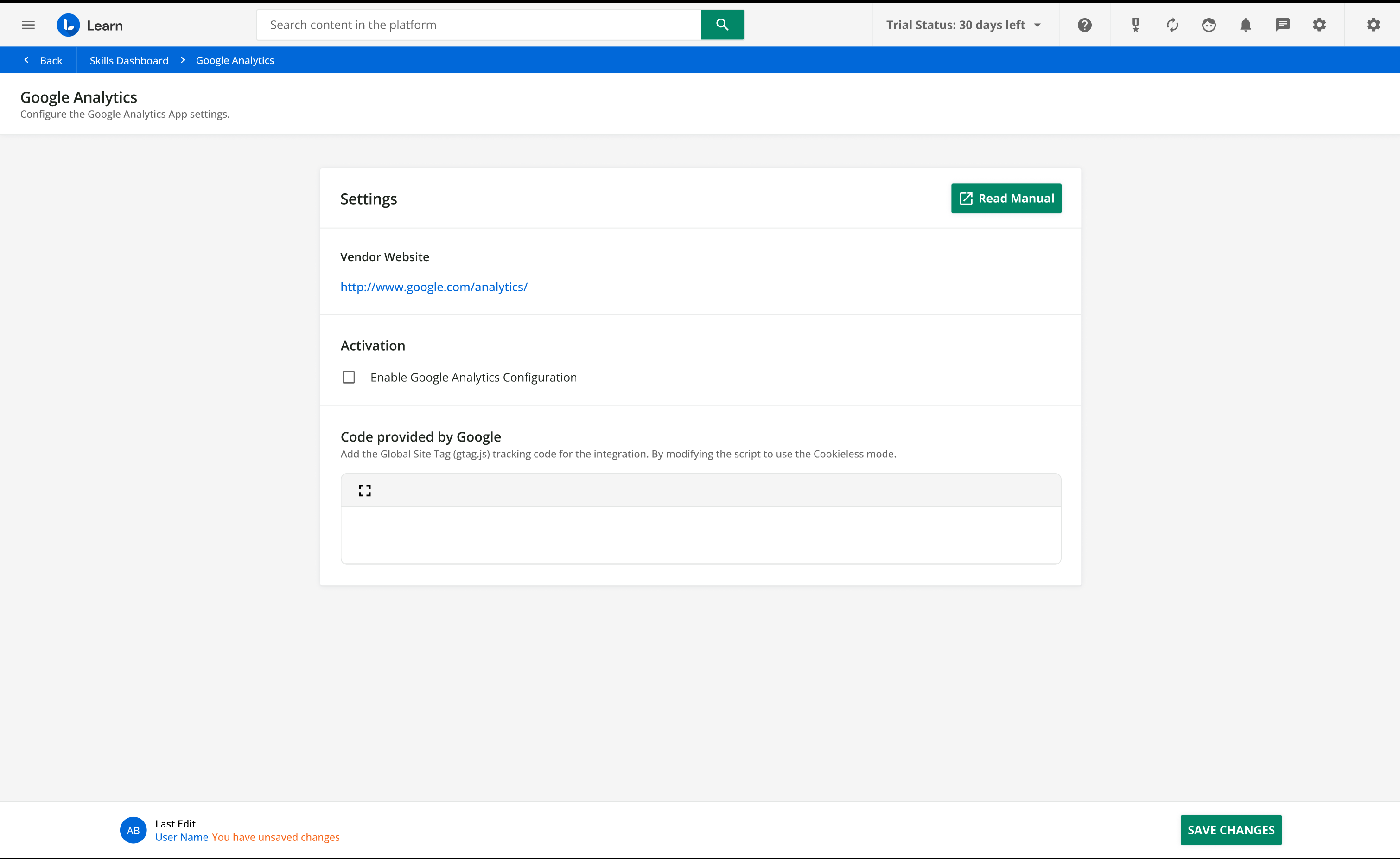Click inside the Google code text area

pos(700,535)
